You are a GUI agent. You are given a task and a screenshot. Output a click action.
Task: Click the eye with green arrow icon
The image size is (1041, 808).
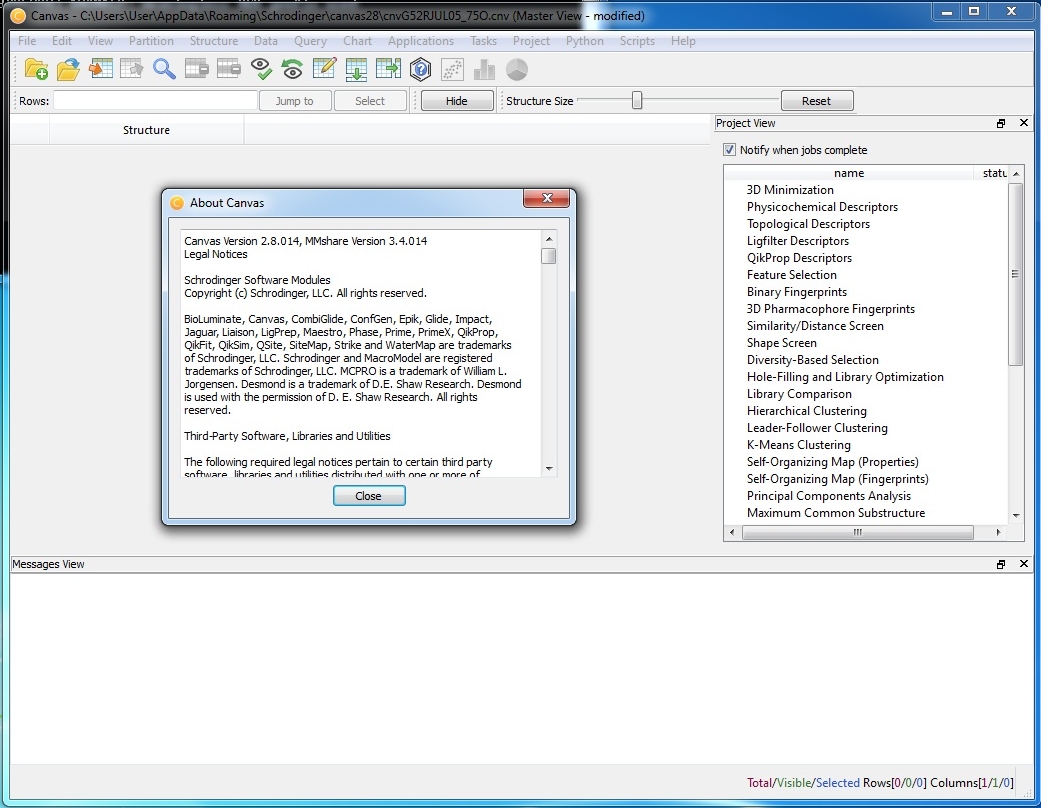[x=292, y=69]
